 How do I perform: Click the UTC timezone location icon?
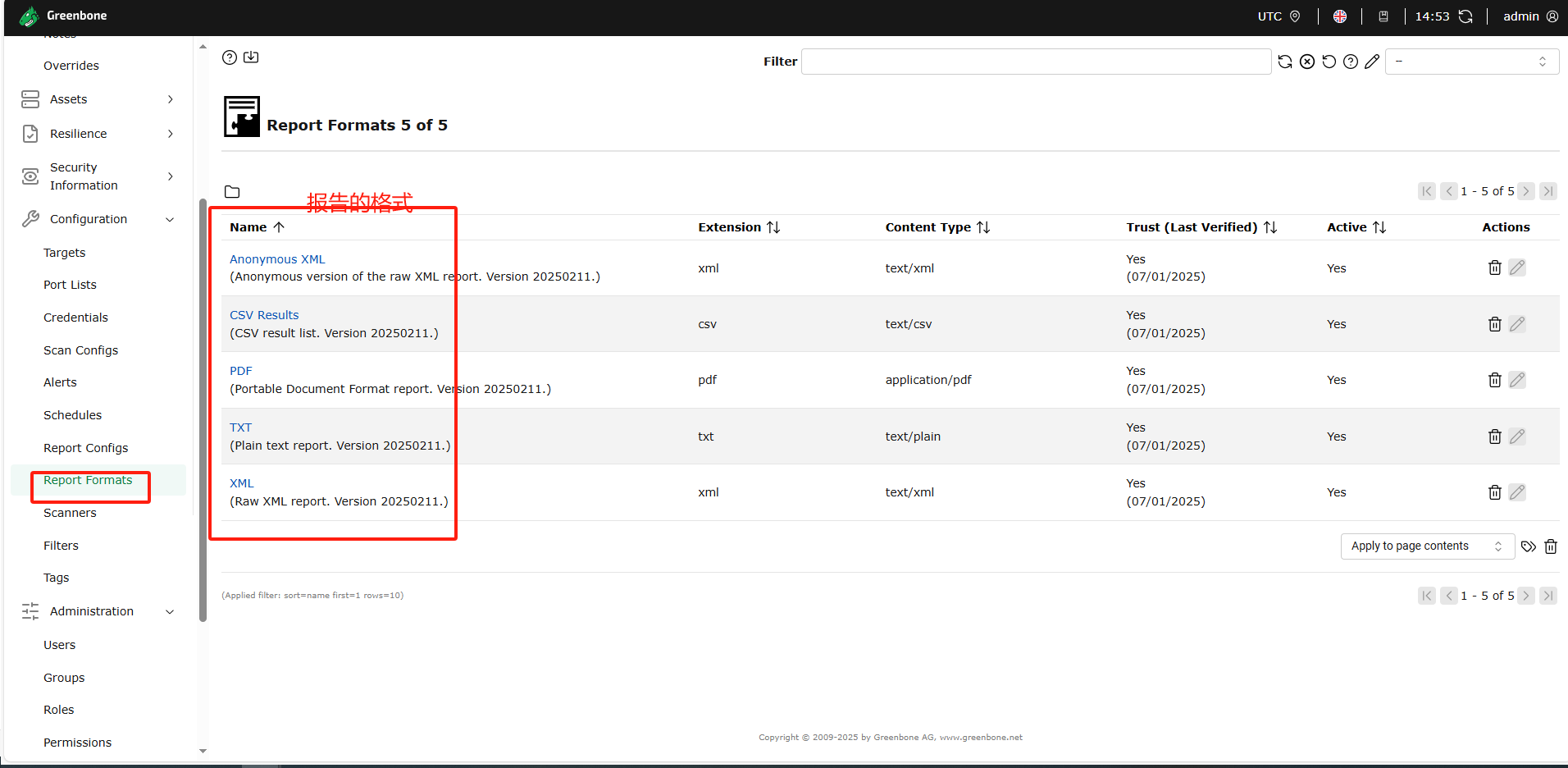tap(1295, 16)
